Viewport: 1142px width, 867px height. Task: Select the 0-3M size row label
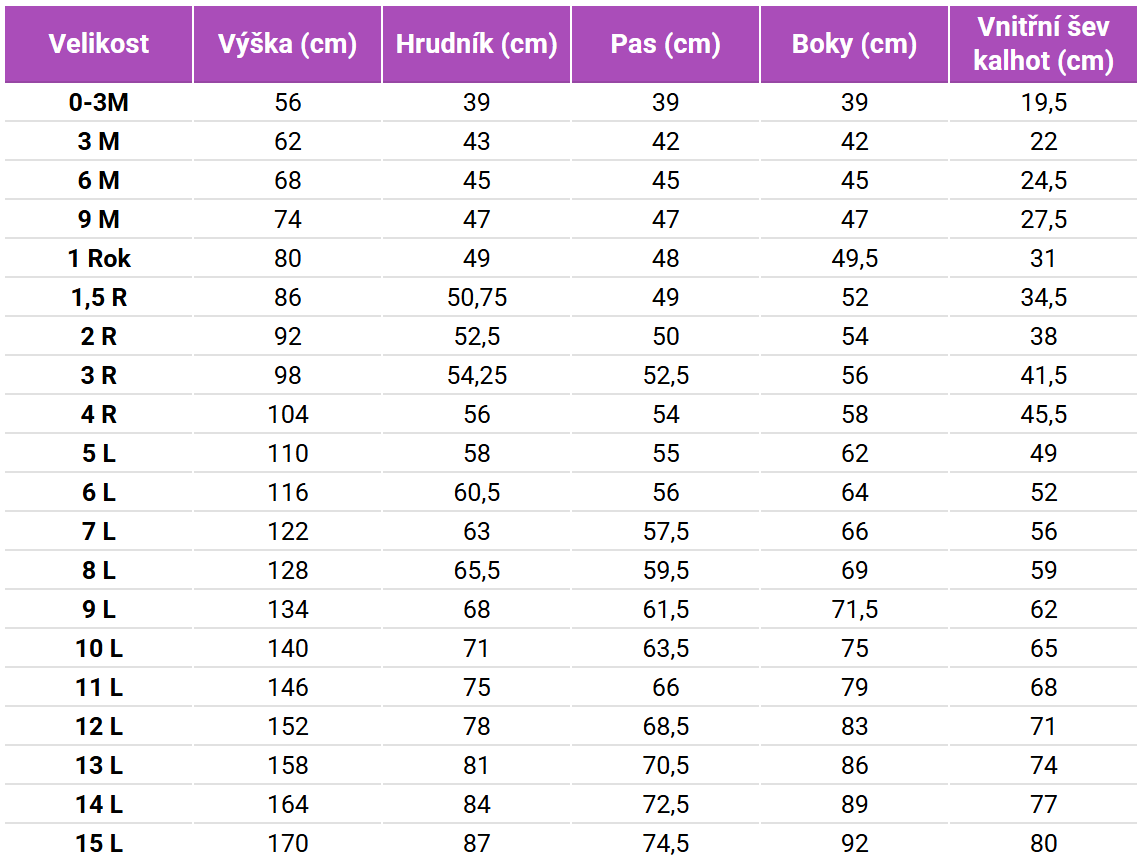[99, 102]
